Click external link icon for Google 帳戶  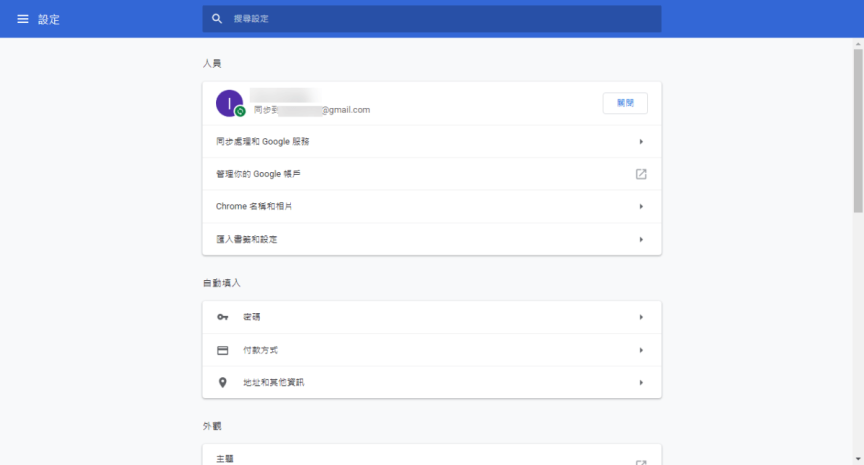[x=641, y=174]
